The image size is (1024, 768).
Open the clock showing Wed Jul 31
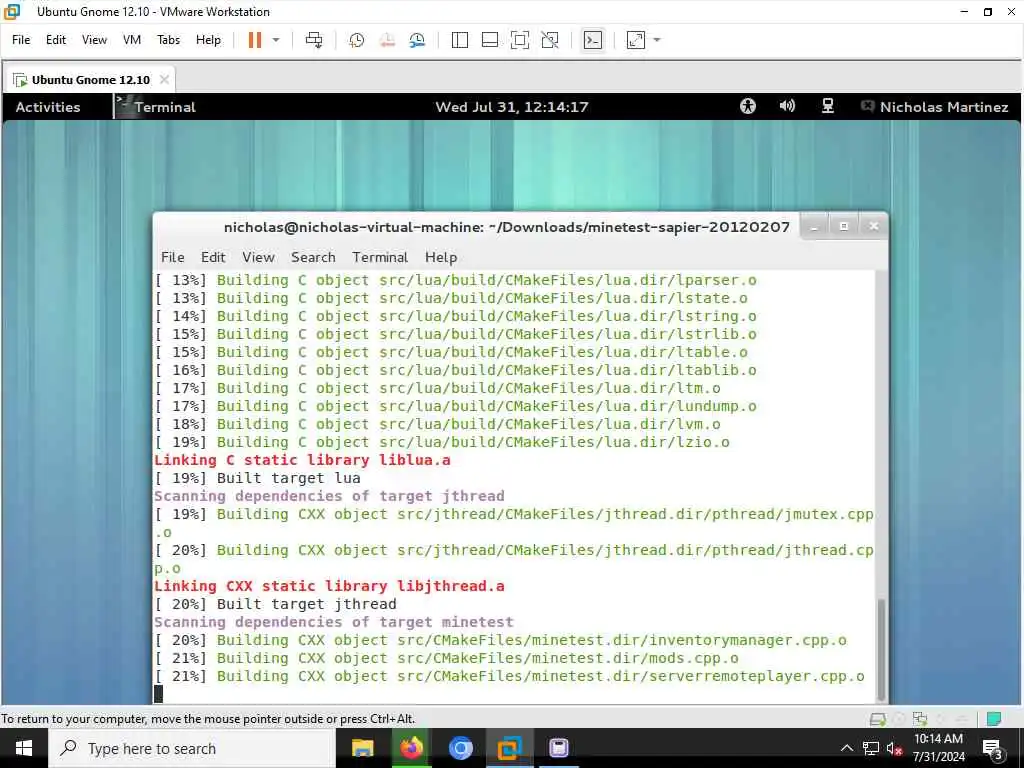click(x=512, y=107)
